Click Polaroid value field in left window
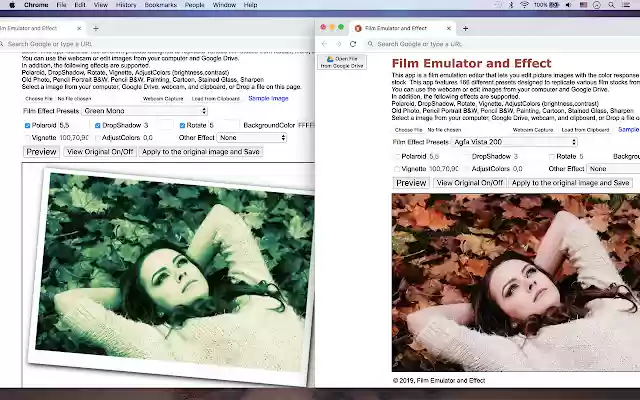Image resolution: width=640 pixels, height=400 pixels. (73, 125)
